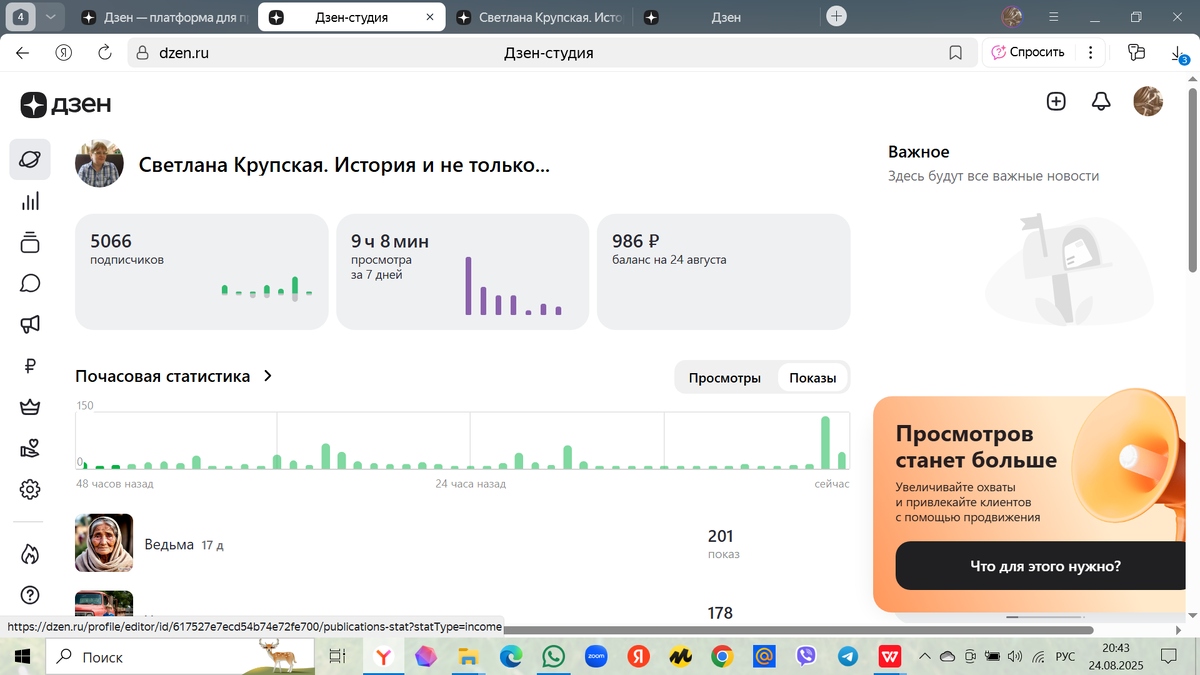Click the browser back arrow

23,53
